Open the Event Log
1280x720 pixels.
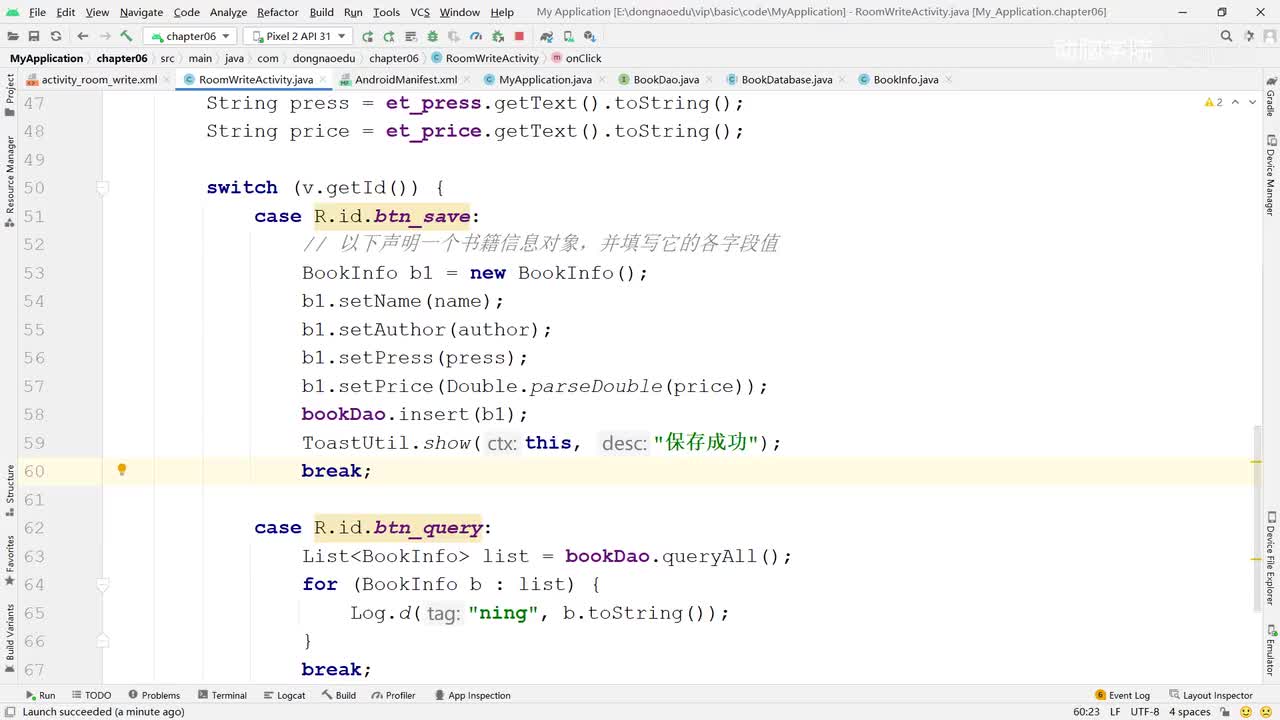coord(1123,695)
